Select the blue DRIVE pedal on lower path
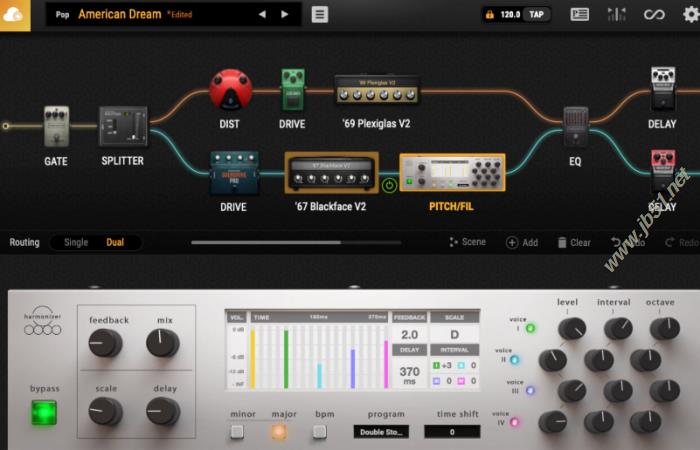This screenshot has width=700, height=450. [x=234, y=173]
